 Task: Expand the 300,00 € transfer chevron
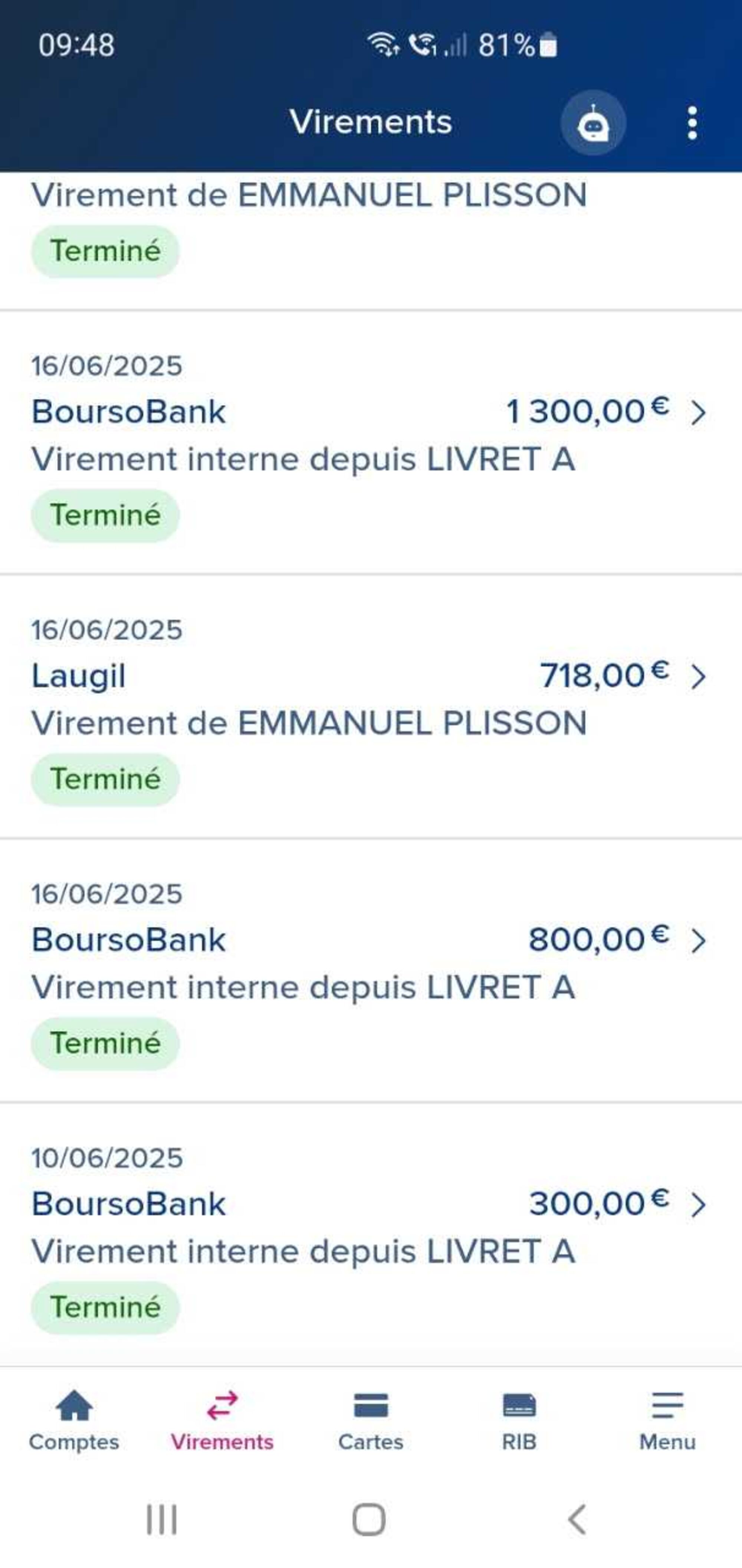(698, 1205)
